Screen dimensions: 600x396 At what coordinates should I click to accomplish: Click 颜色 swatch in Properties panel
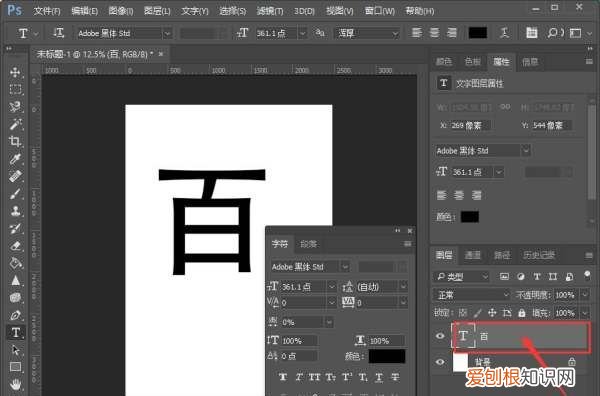click(x=470, y=217)
